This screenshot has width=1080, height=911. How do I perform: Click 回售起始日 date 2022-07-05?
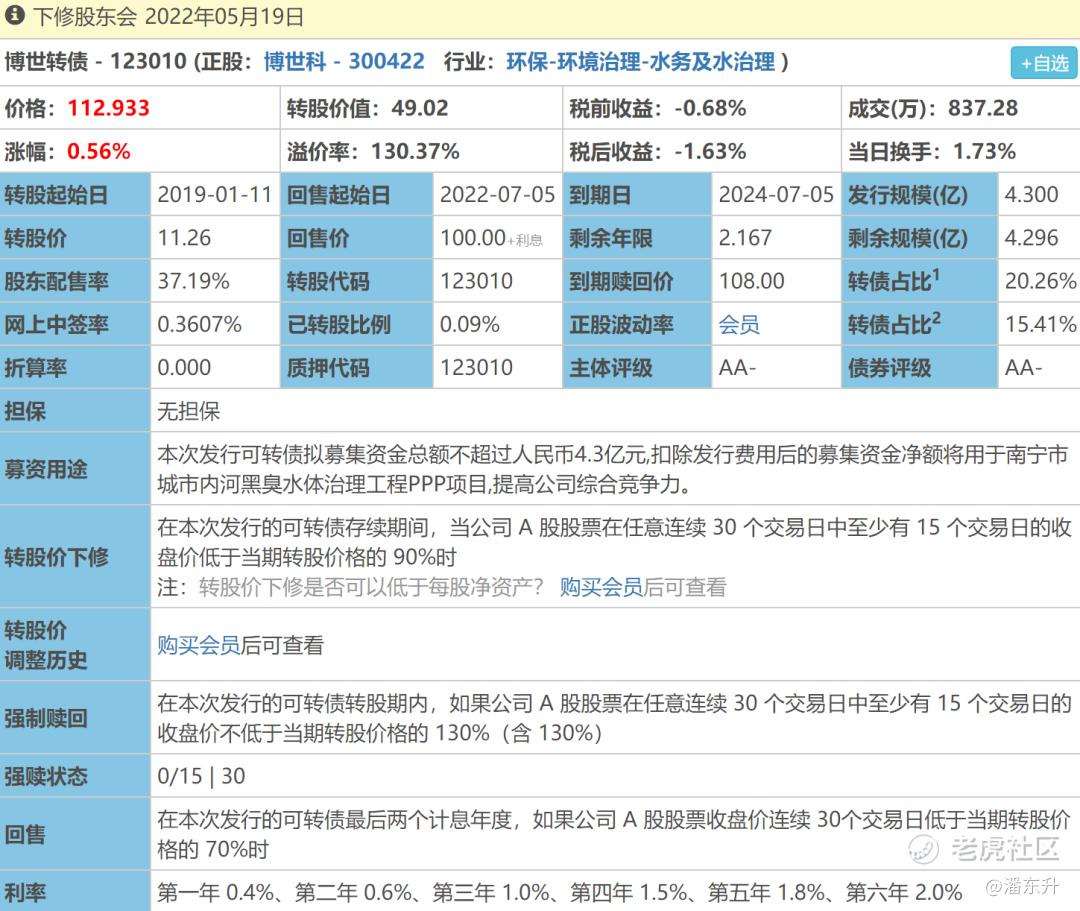[497, 194]
